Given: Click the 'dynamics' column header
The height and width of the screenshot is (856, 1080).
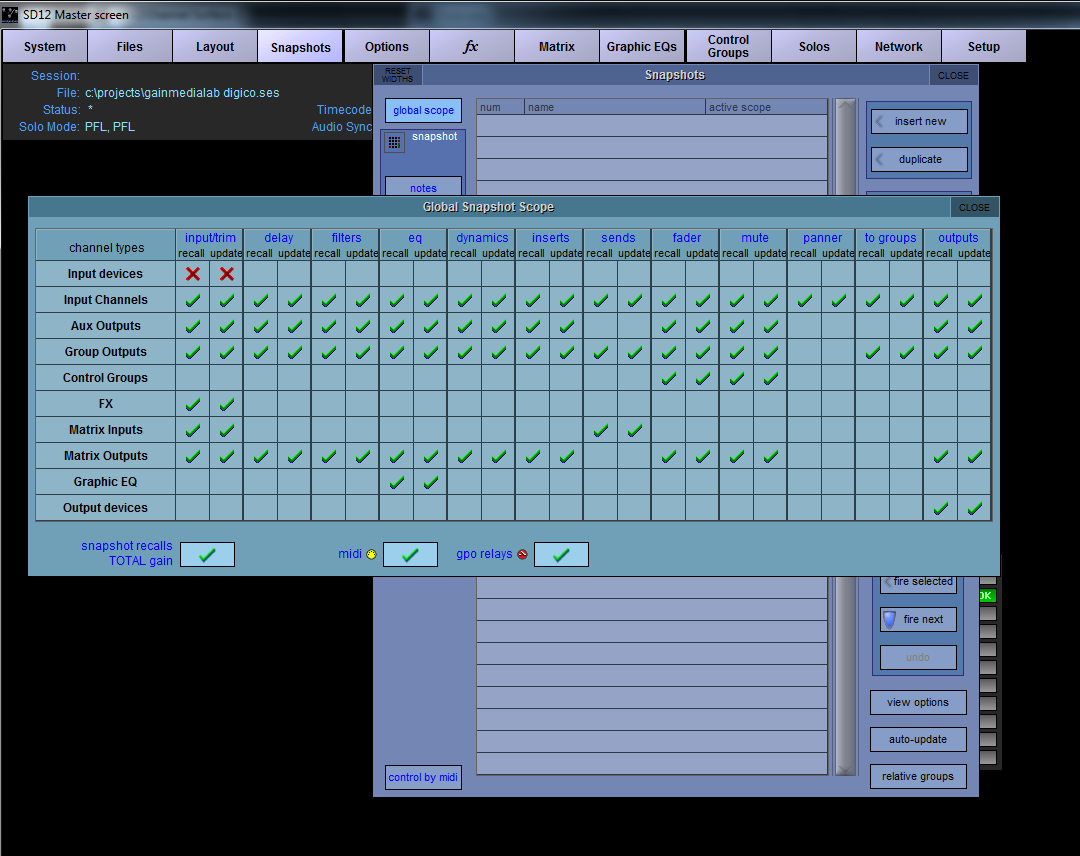Looking at the screenshot, I should click(482, 238).
